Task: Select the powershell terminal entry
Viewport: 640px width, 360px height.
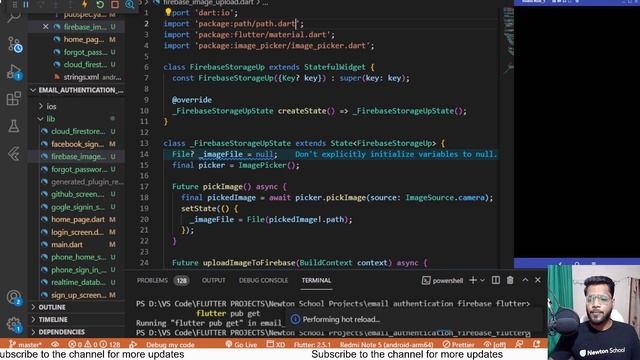Action: (442, 280)
